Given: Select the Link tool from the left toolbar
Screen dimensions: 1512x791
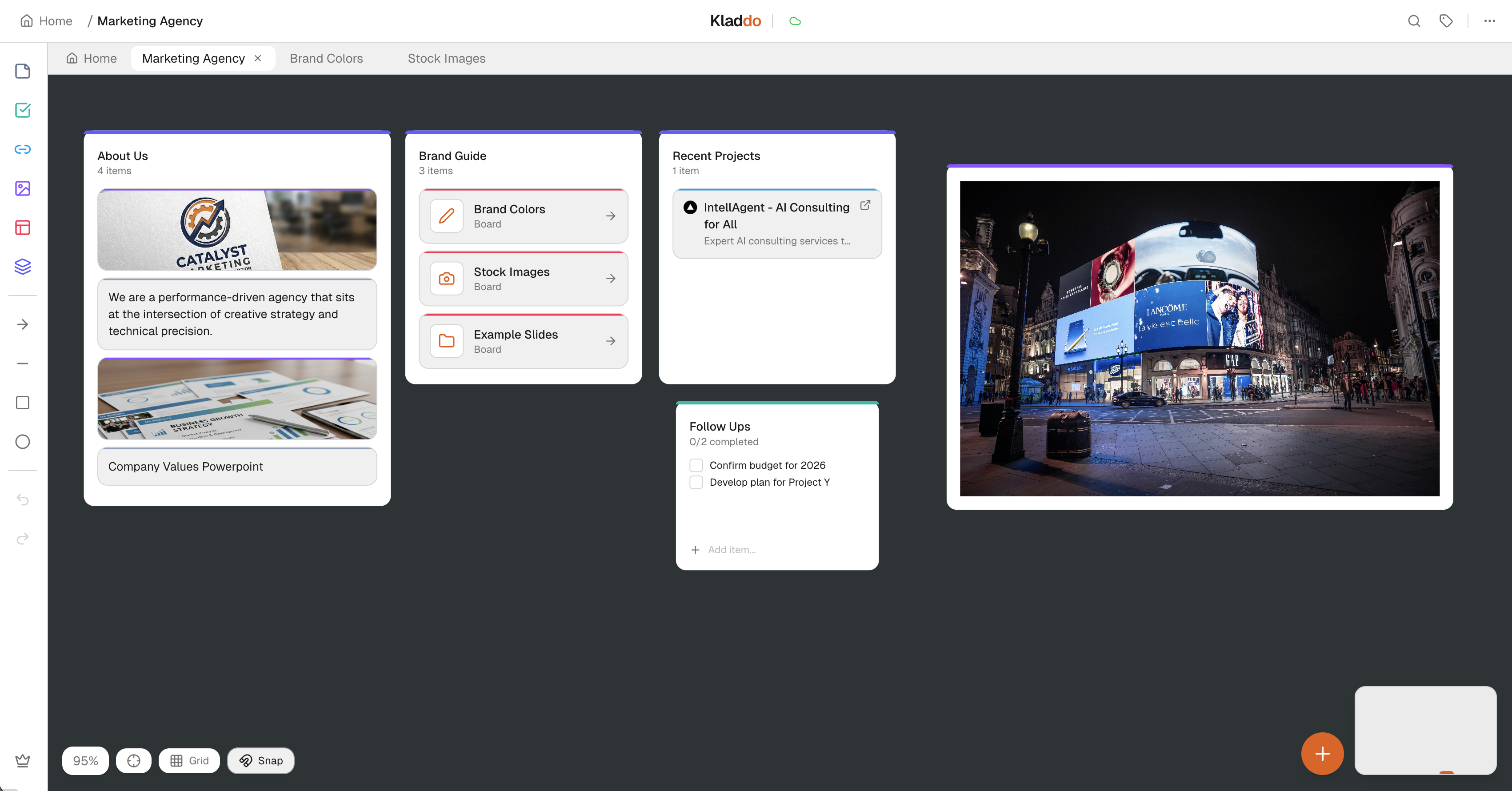Looking at the screenshot, I should point(22,149).
